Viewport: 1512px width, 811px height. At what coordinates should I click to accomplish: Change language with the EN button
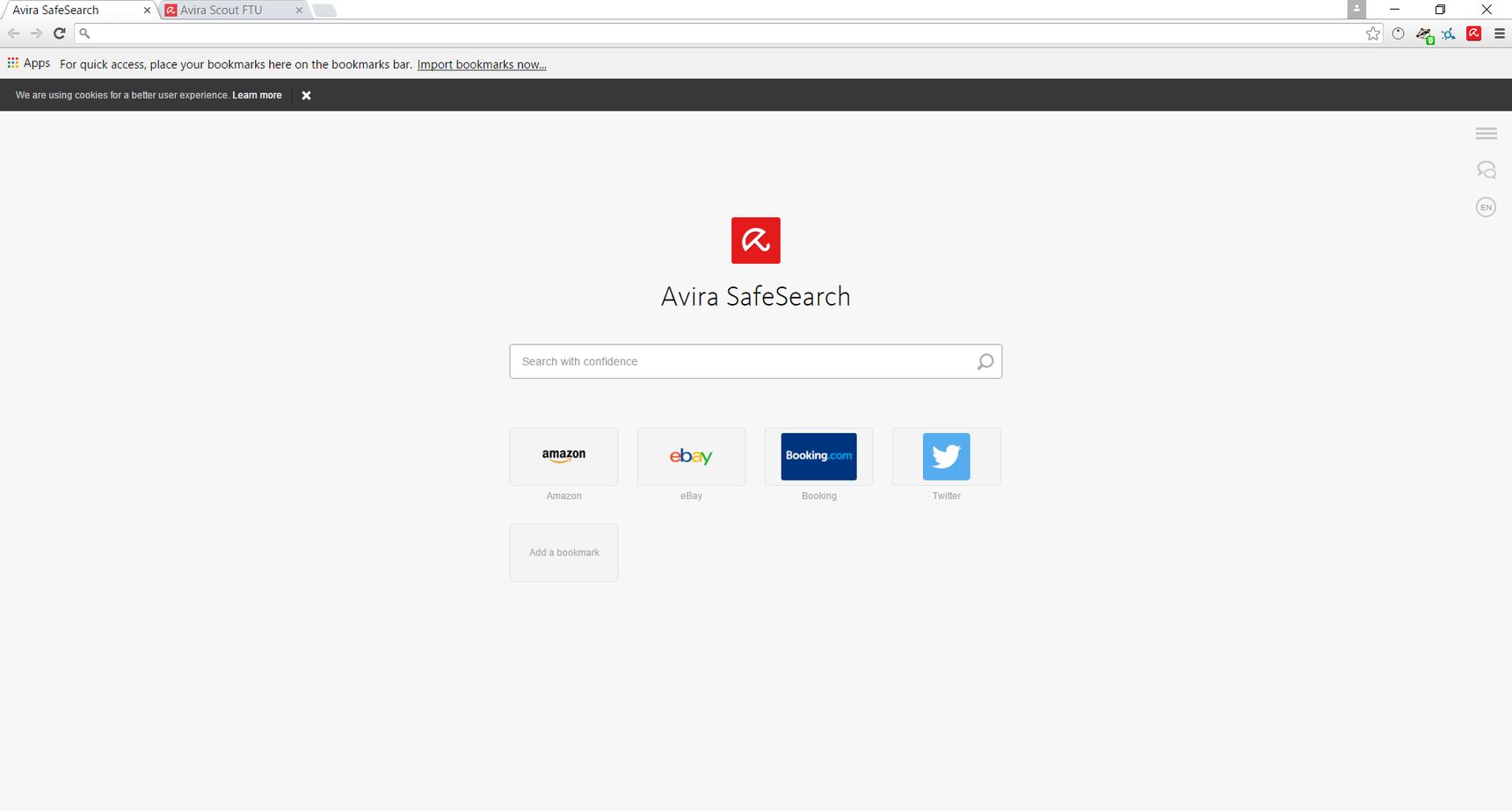(x=1486, y=207)
